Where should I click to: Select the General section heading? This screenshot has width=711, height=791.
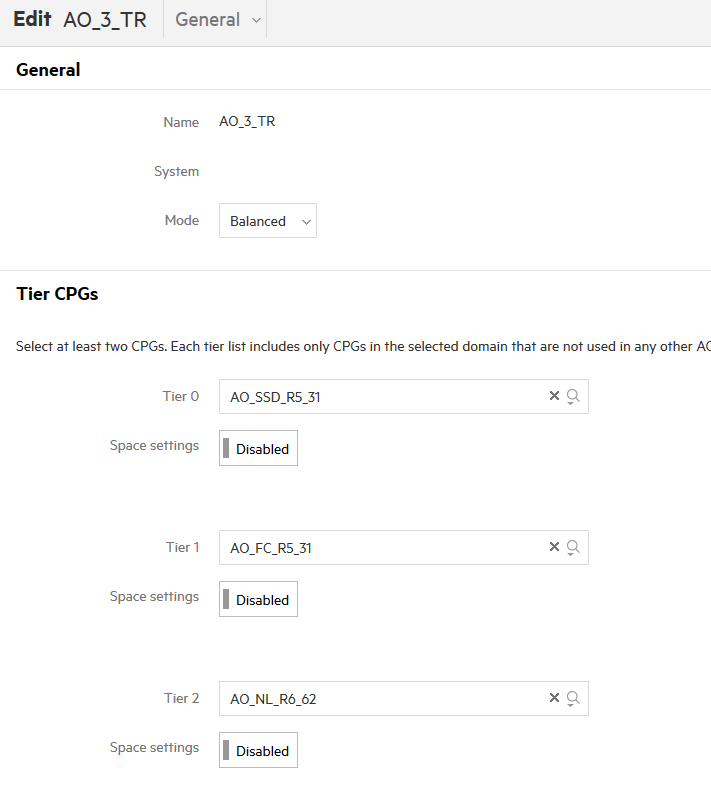coord(48,70)
